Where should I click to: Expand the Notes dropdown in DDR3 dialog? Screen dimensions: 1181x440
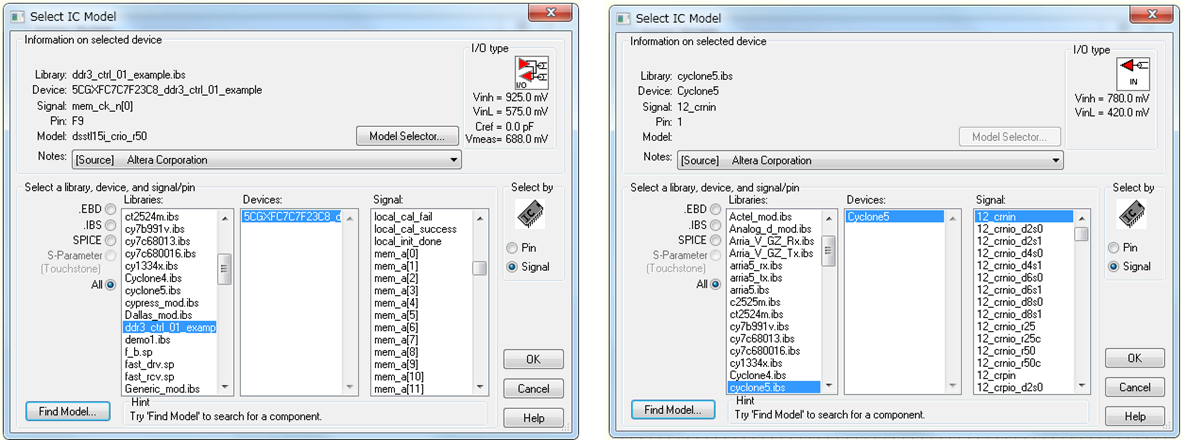[x=453, y=160]
